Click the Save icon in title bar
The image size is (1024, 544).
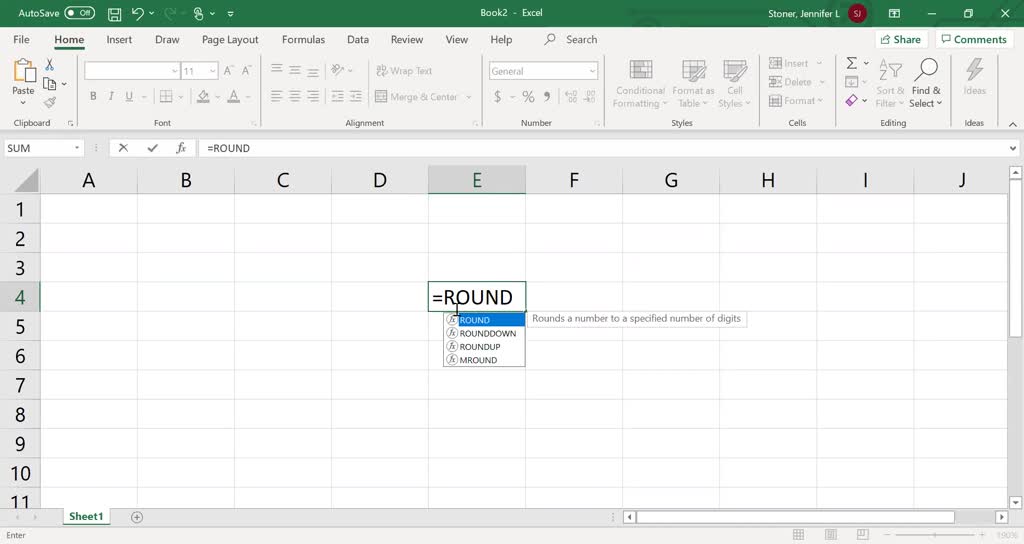pos(114,14)
